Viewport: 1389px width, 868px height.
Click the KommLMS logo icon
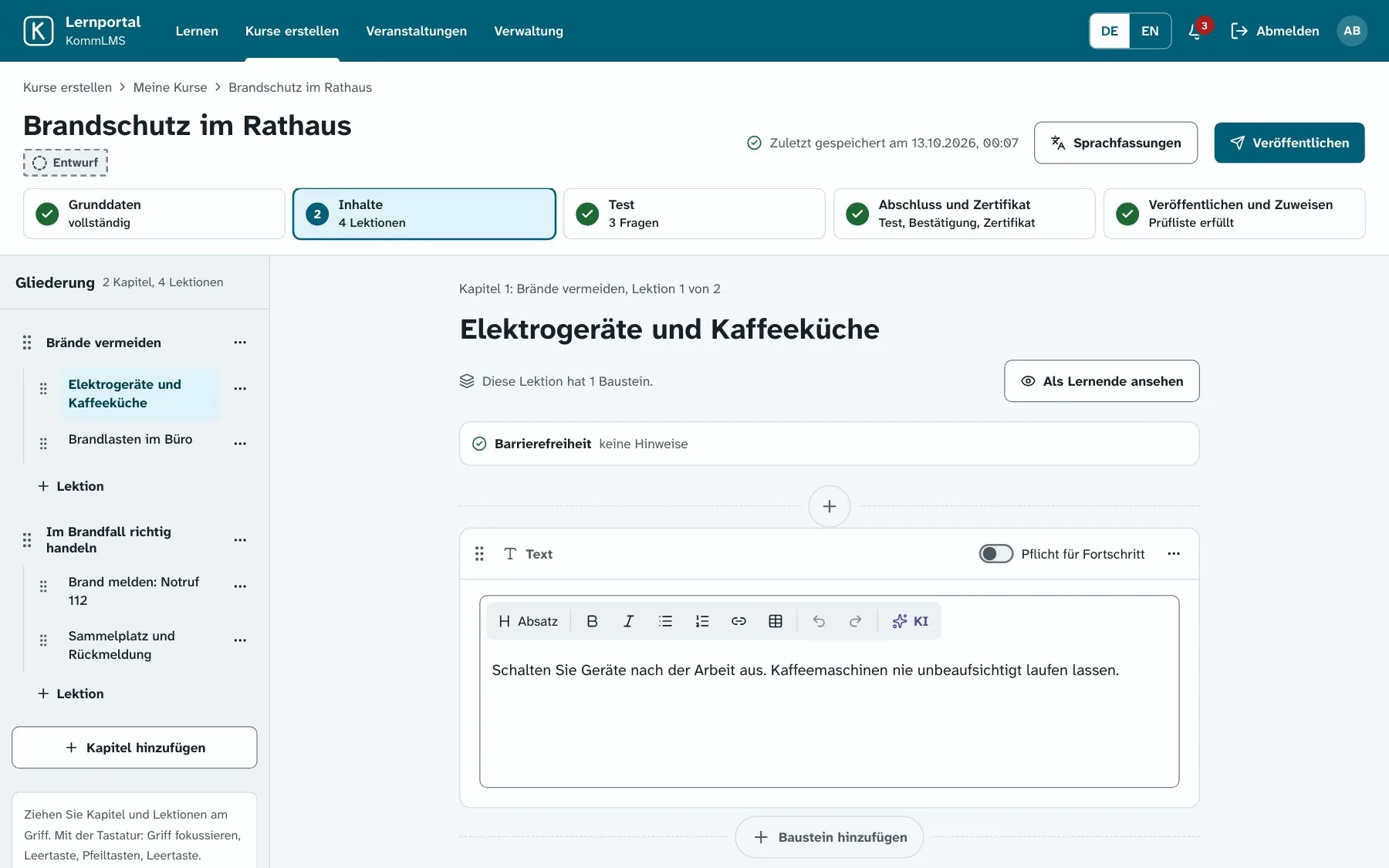click(x=39, y=31)
